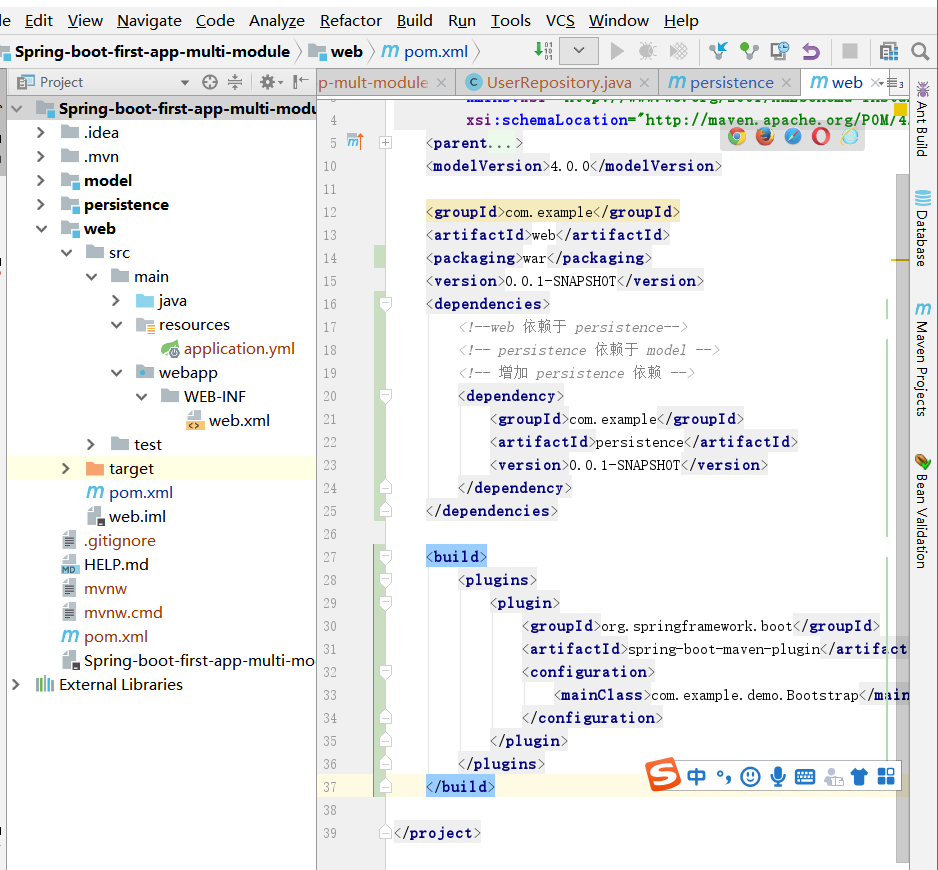The height and width of the screenshot is (870, 938).
Task: Activate the Sogou voice input microphone
Action: click(x=778, y=776)
